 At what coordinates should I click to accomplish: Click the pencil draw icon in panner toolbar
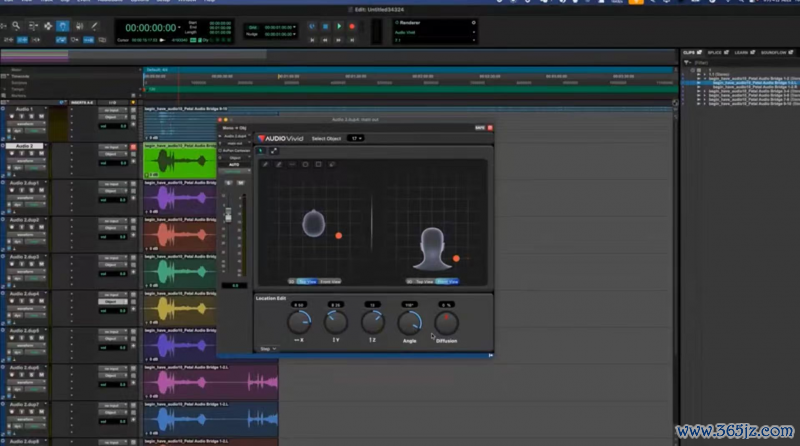tap(265, 164)
